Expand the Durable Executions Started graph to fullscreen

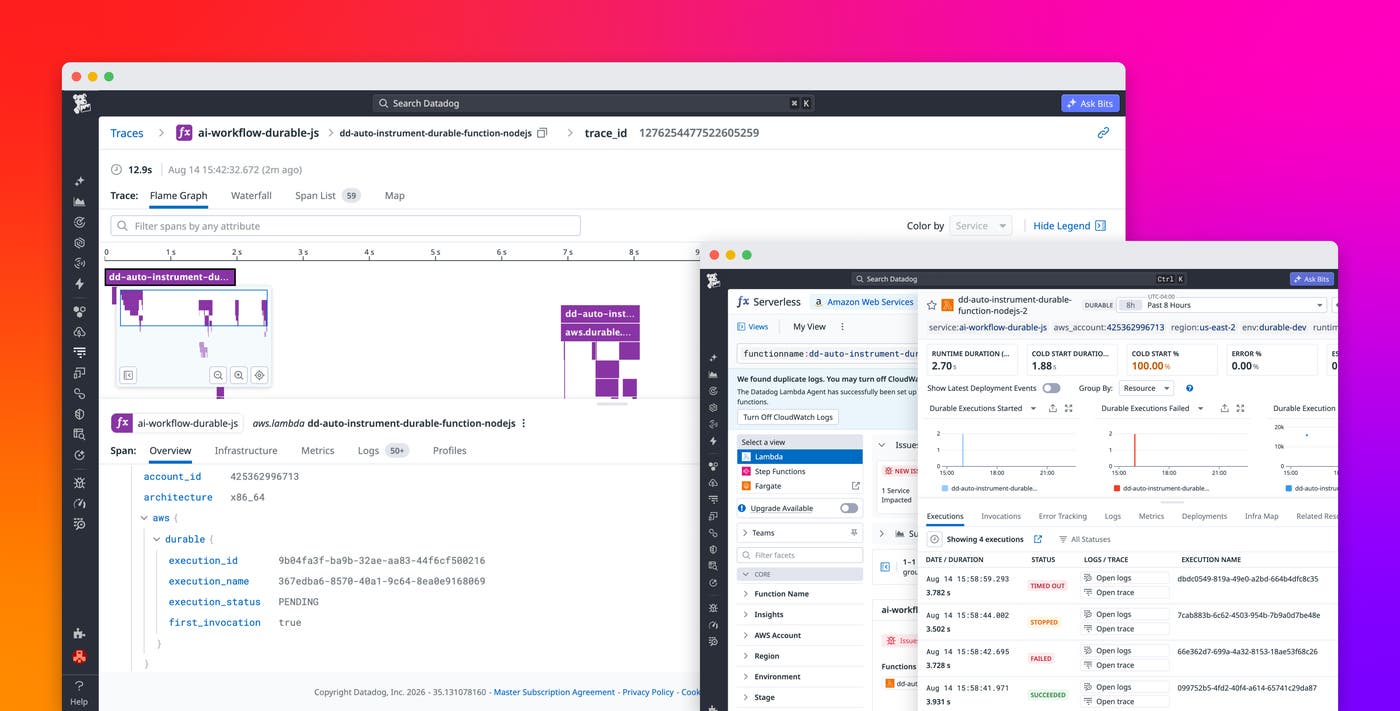pos(1069,408)
